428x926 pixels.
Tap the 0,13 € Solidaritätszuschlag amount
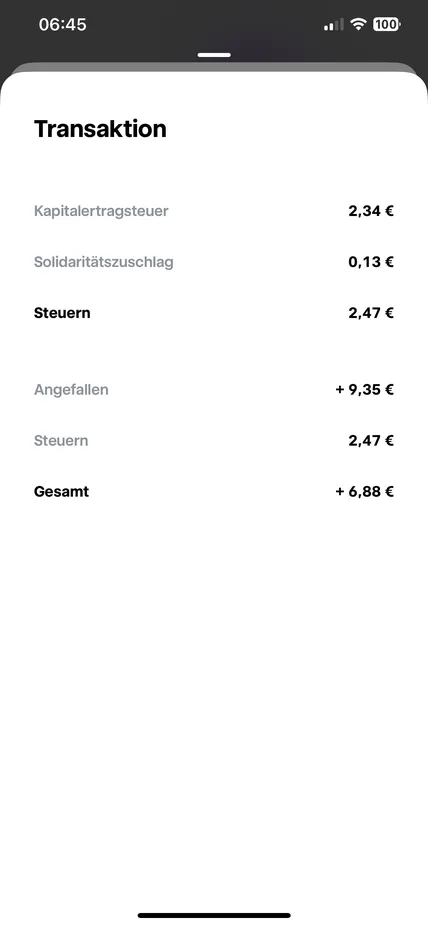point(371,262)
